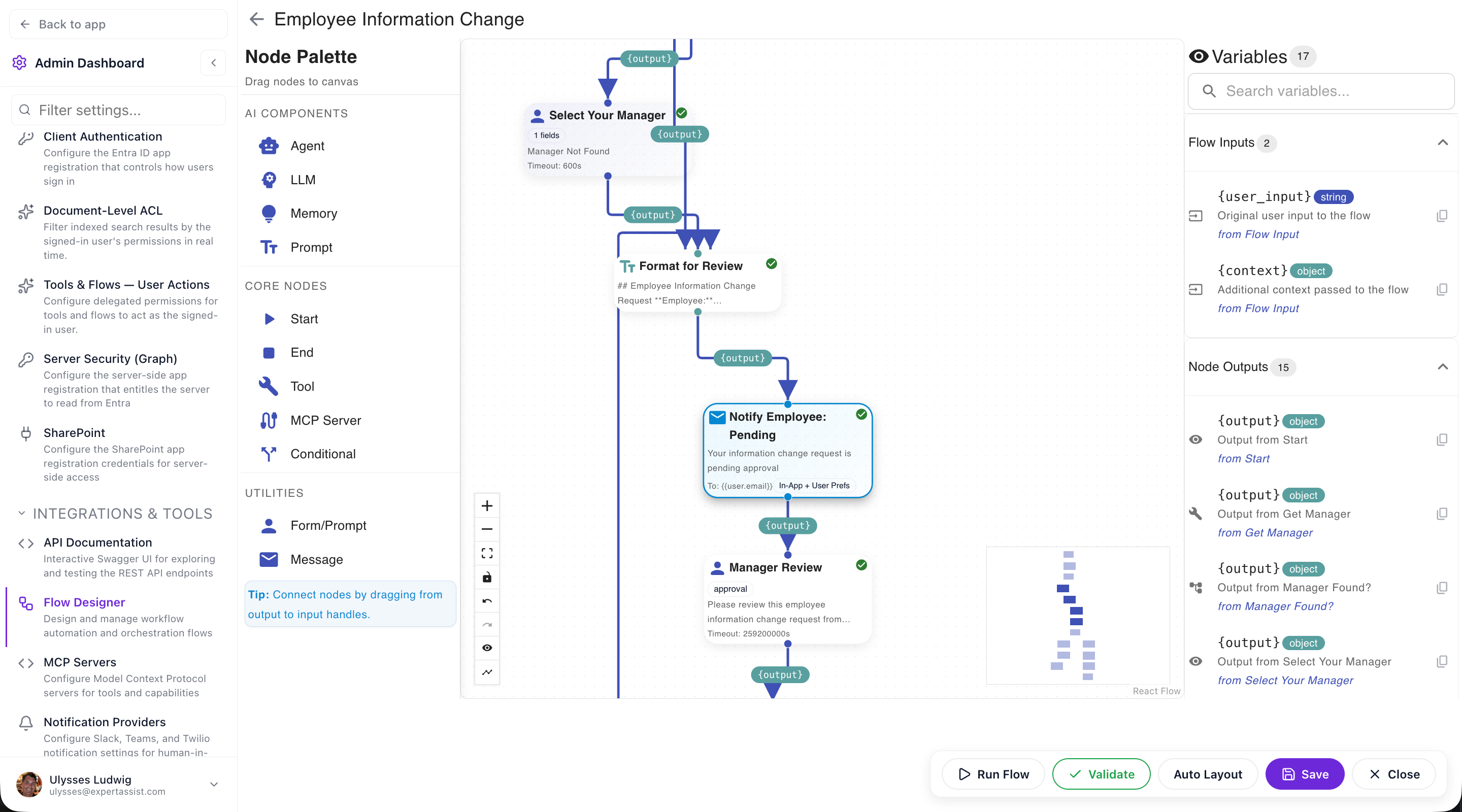The image size is (1462, 812).
Task: Copy the Manager Found? output variable
Action: click(x=1442, y=588)
